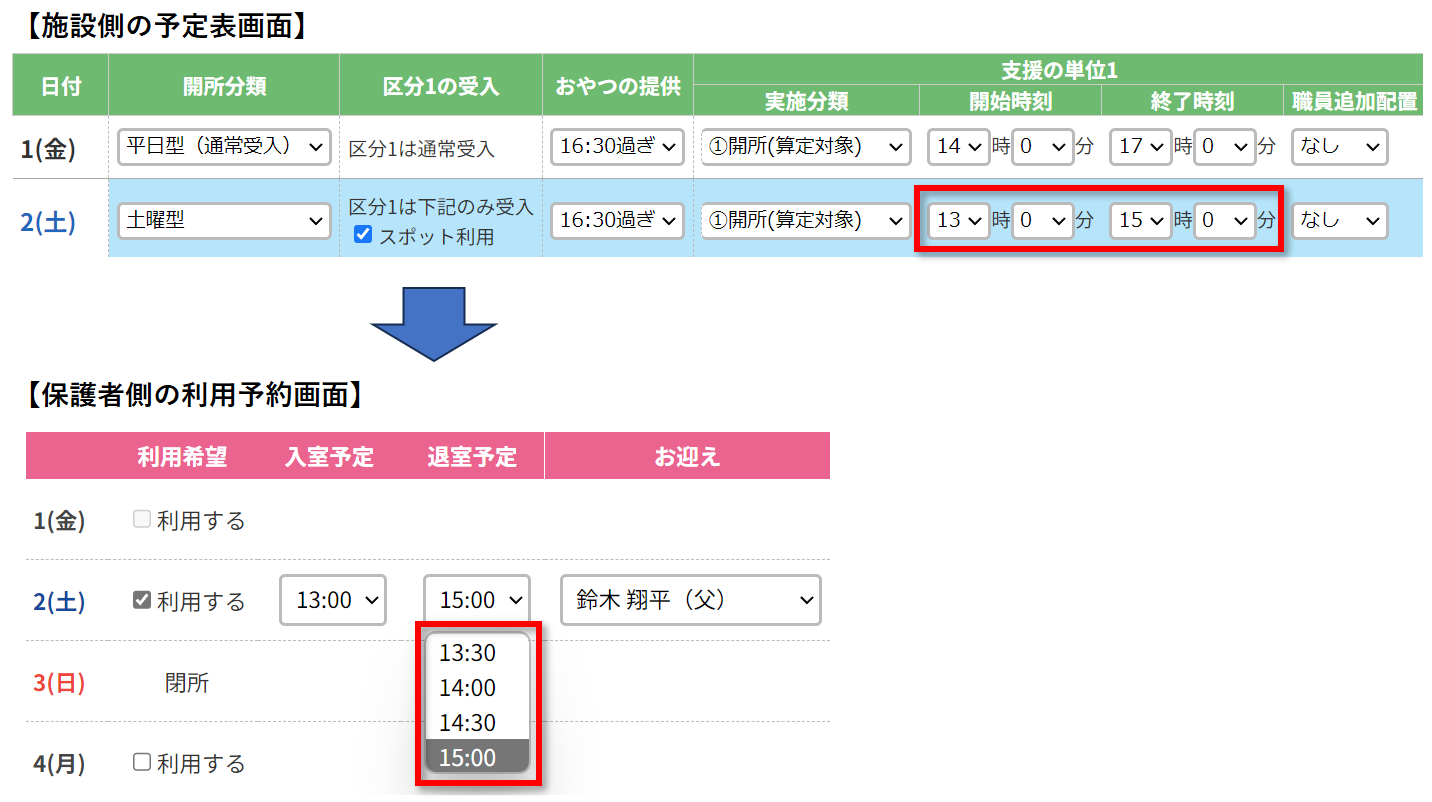Open 職員追加配置 dropdown for 1(金)
The height and width of the screenshot is (802, 1432).
click(x=1339, y=147)
